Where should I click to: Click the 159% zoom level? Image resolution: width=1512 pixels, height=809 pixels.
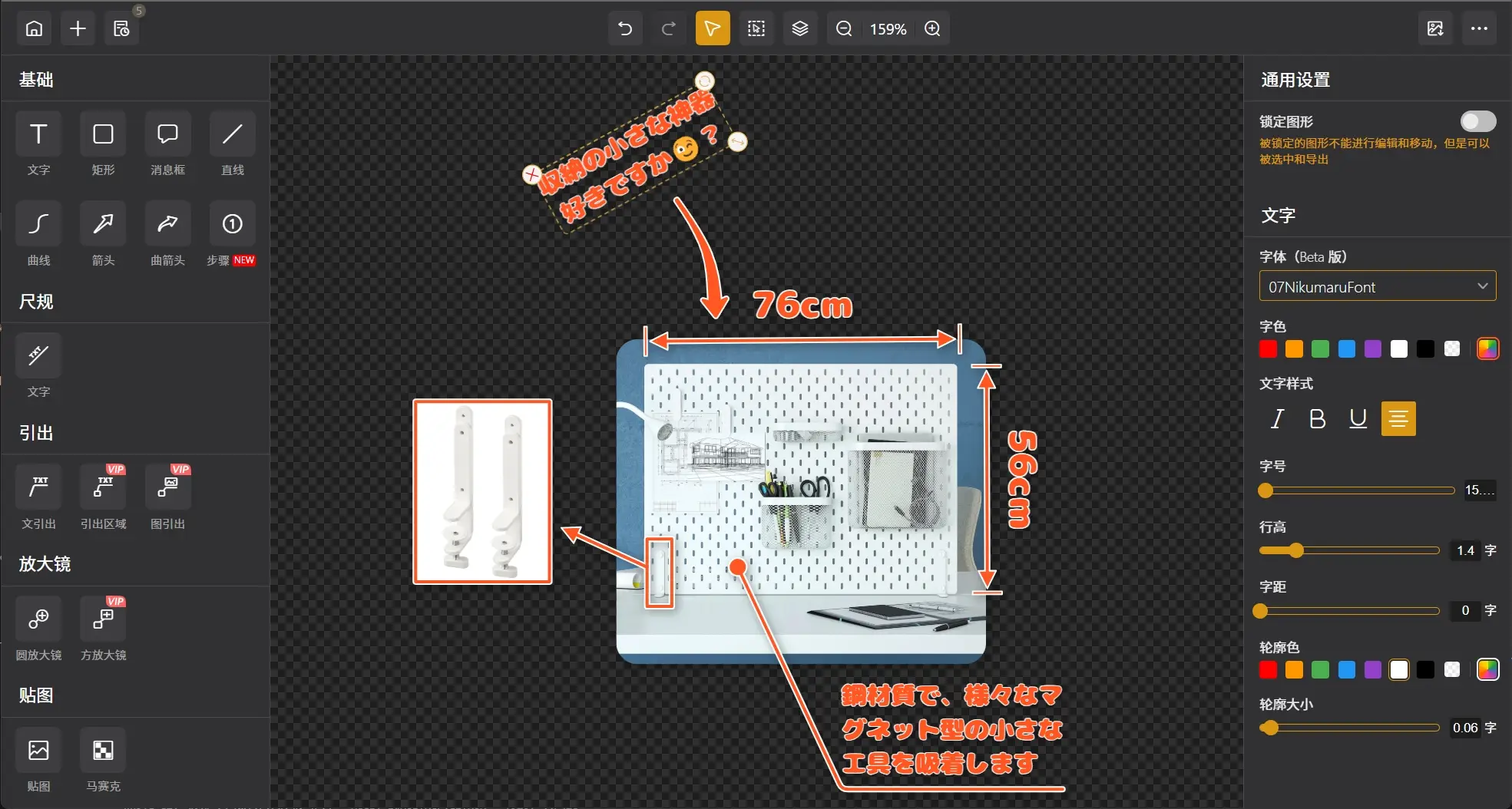point(888,29)
